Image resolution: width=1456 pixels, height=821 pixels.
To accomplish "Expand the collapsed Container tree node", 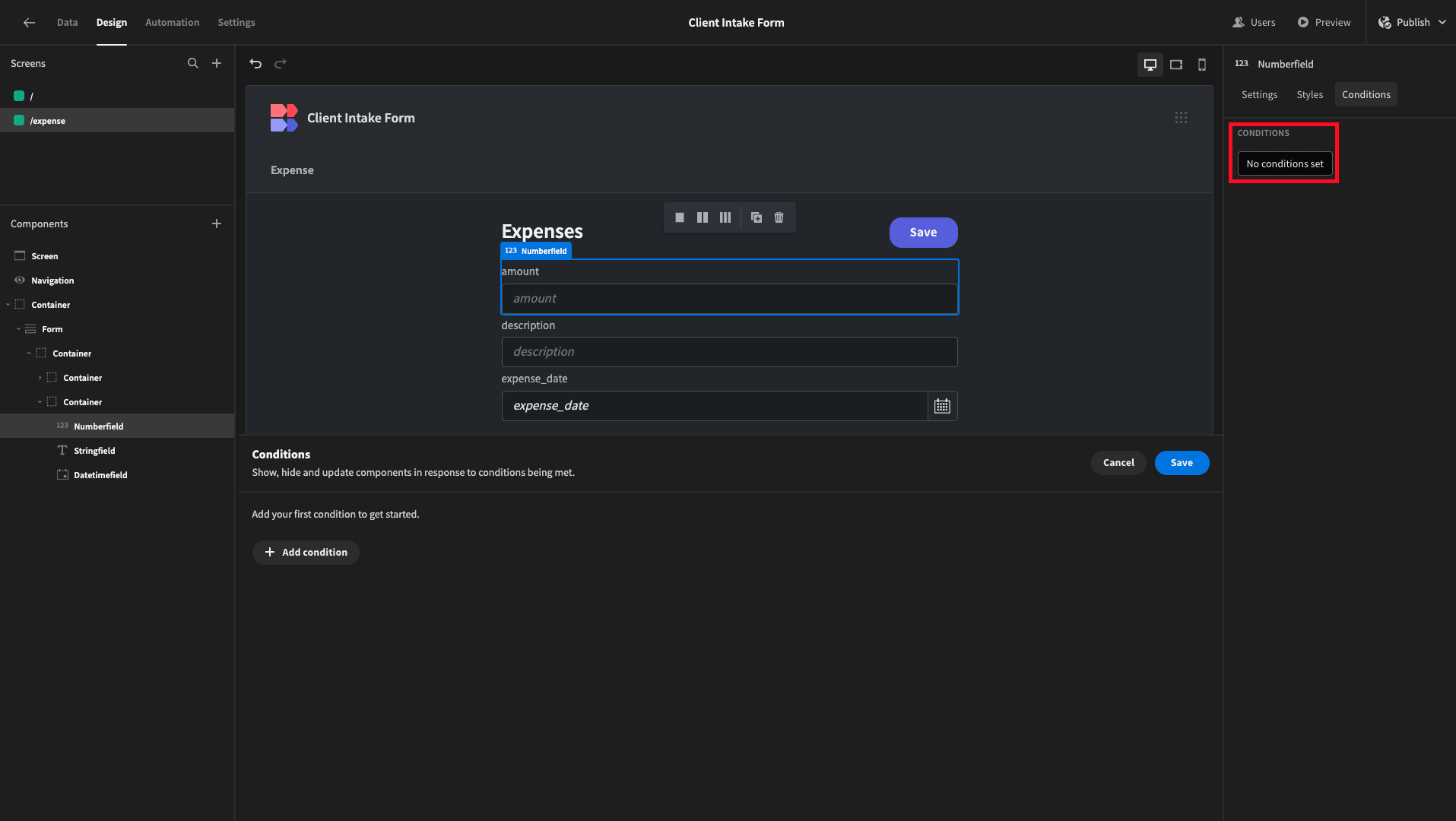I will coord(40,378).
